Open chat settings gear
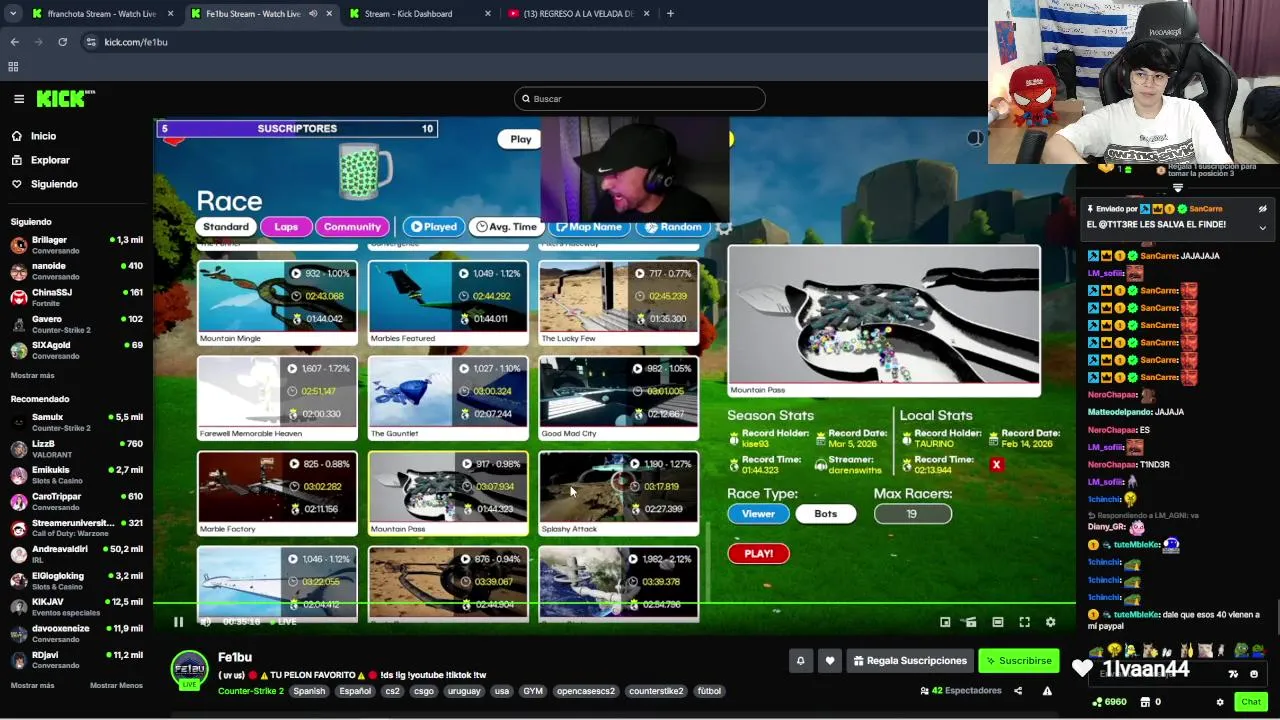Viewport: 1280px width, 720px height. (x=1219, y=702)
